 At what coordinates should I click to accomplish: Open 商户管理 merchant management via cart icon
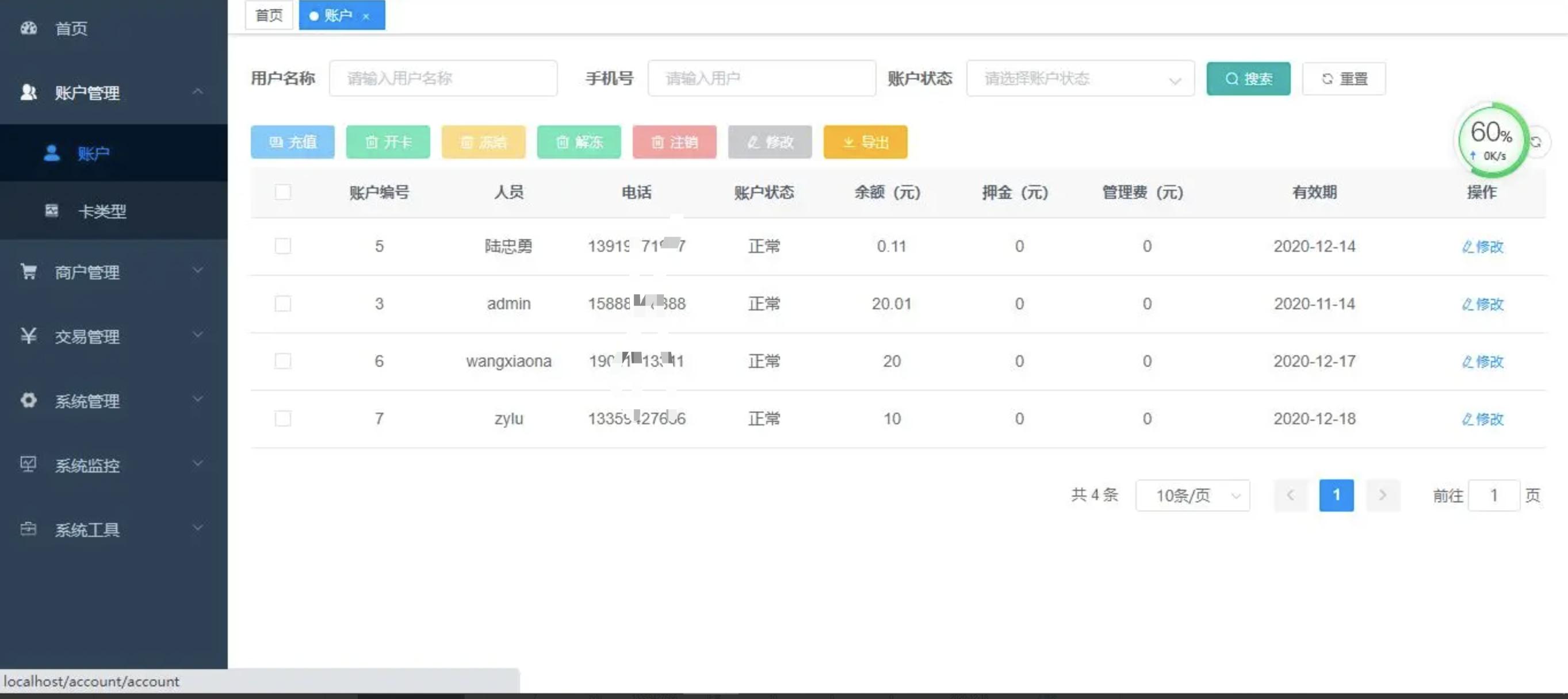tap(29, 272)
